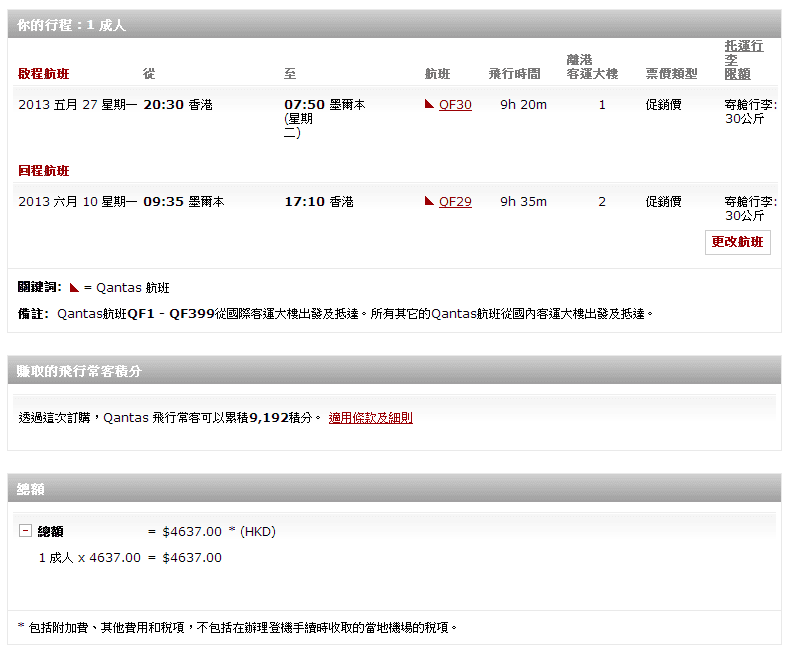790x650 pixels.
Task: Click the 賺取的飛行常客積分 section header
Action: pos(80,371)
